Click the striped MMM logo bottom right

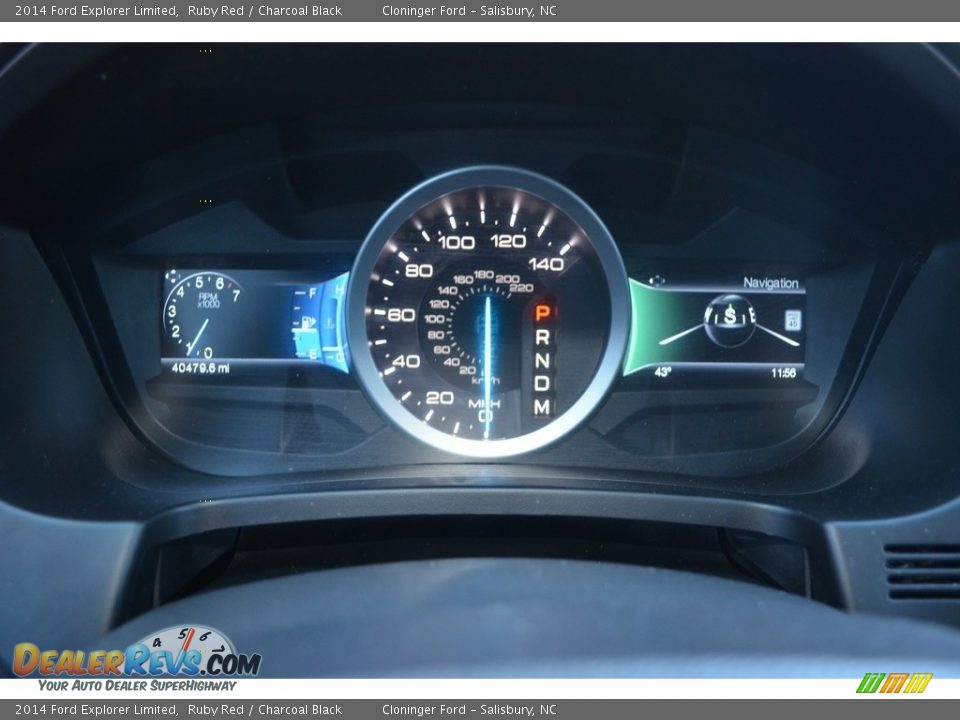893,683
